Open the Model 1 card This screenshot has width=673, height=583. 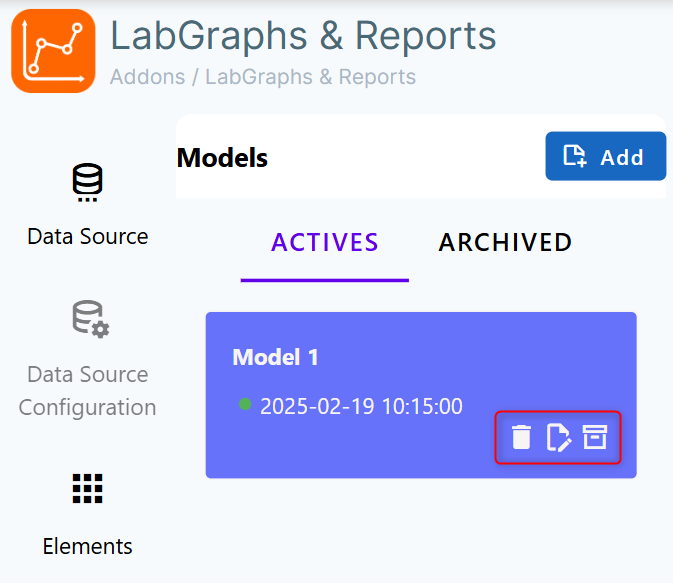(421, 395)
